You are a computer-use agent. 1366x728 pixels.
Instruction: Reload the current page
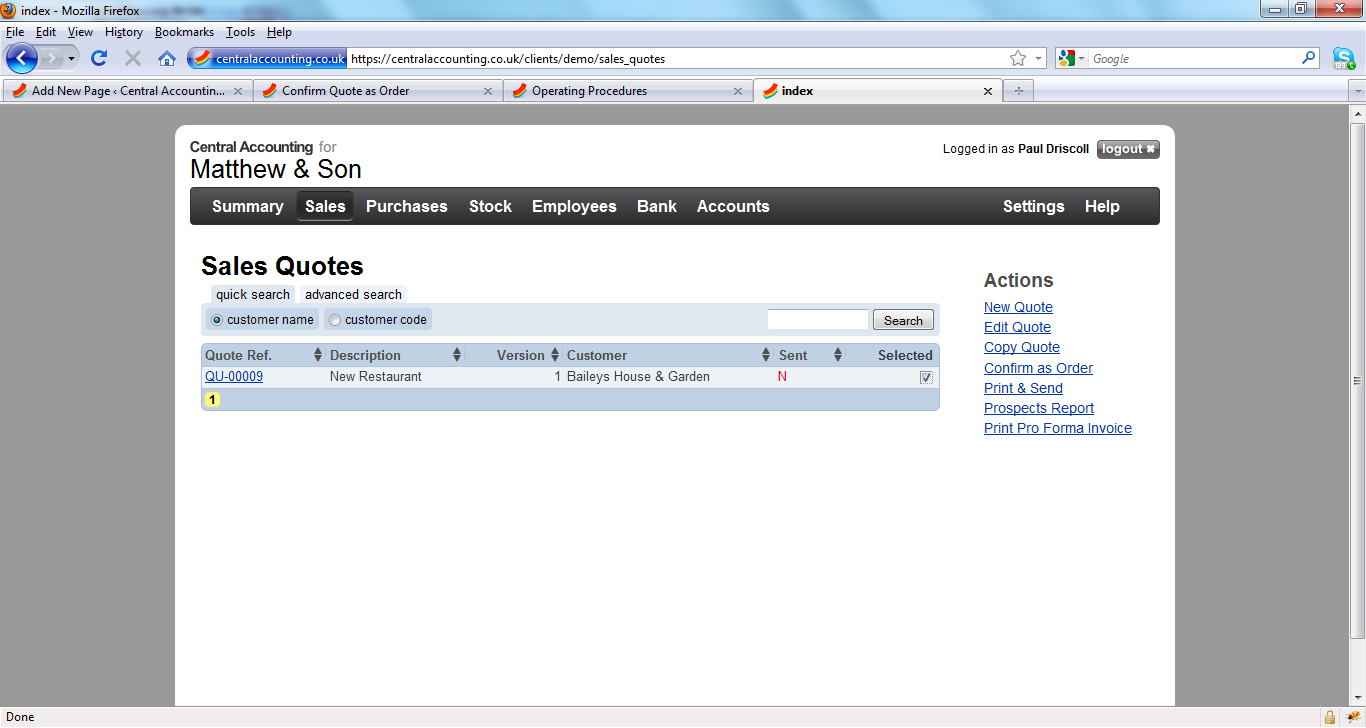tap(99, 58)
